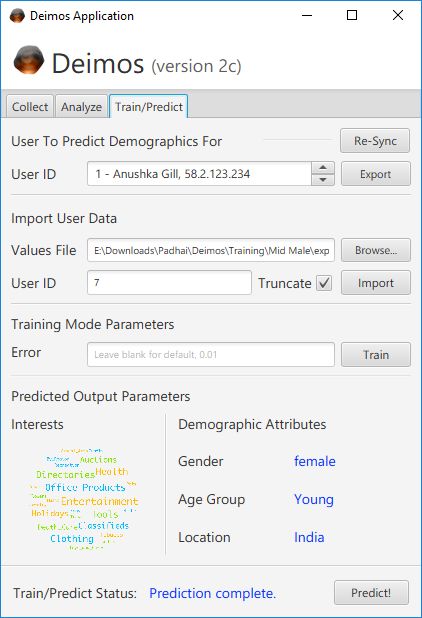
Task: Increment the User ID spinner up arrow
Action: pyautogui.click(x=323, y=168)
